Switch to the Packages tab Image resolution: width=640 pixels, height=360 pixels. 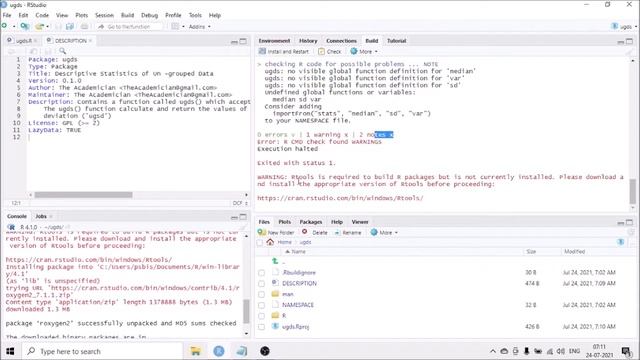pyautogui.click(x=311, y=222)
